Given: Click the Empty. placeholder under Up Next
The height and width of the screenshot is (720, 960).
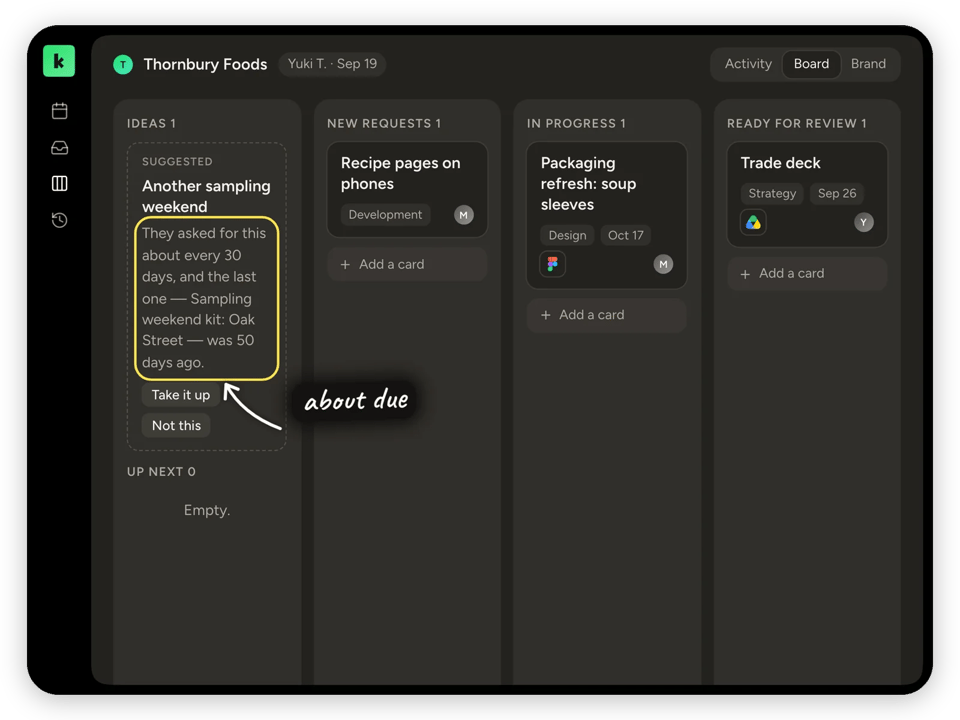Looking at the screenshot, I should tap(207, 510).
